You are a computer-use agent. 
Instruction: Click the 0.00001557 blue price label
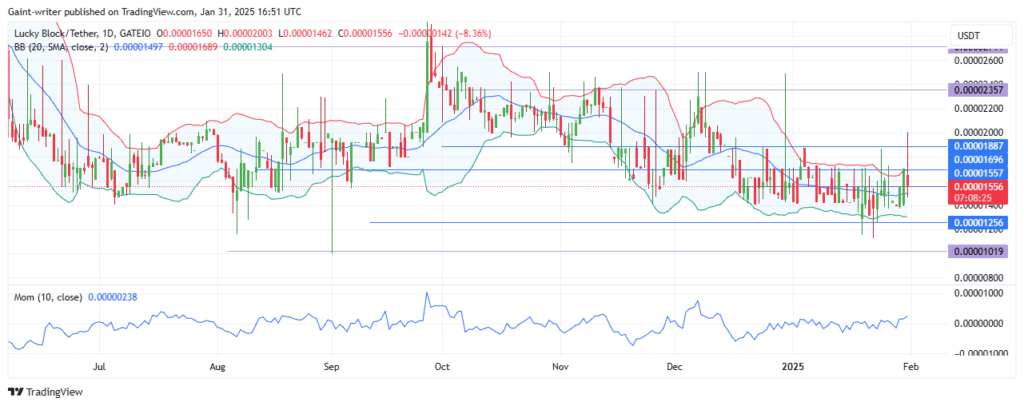[x=978, y=171]
